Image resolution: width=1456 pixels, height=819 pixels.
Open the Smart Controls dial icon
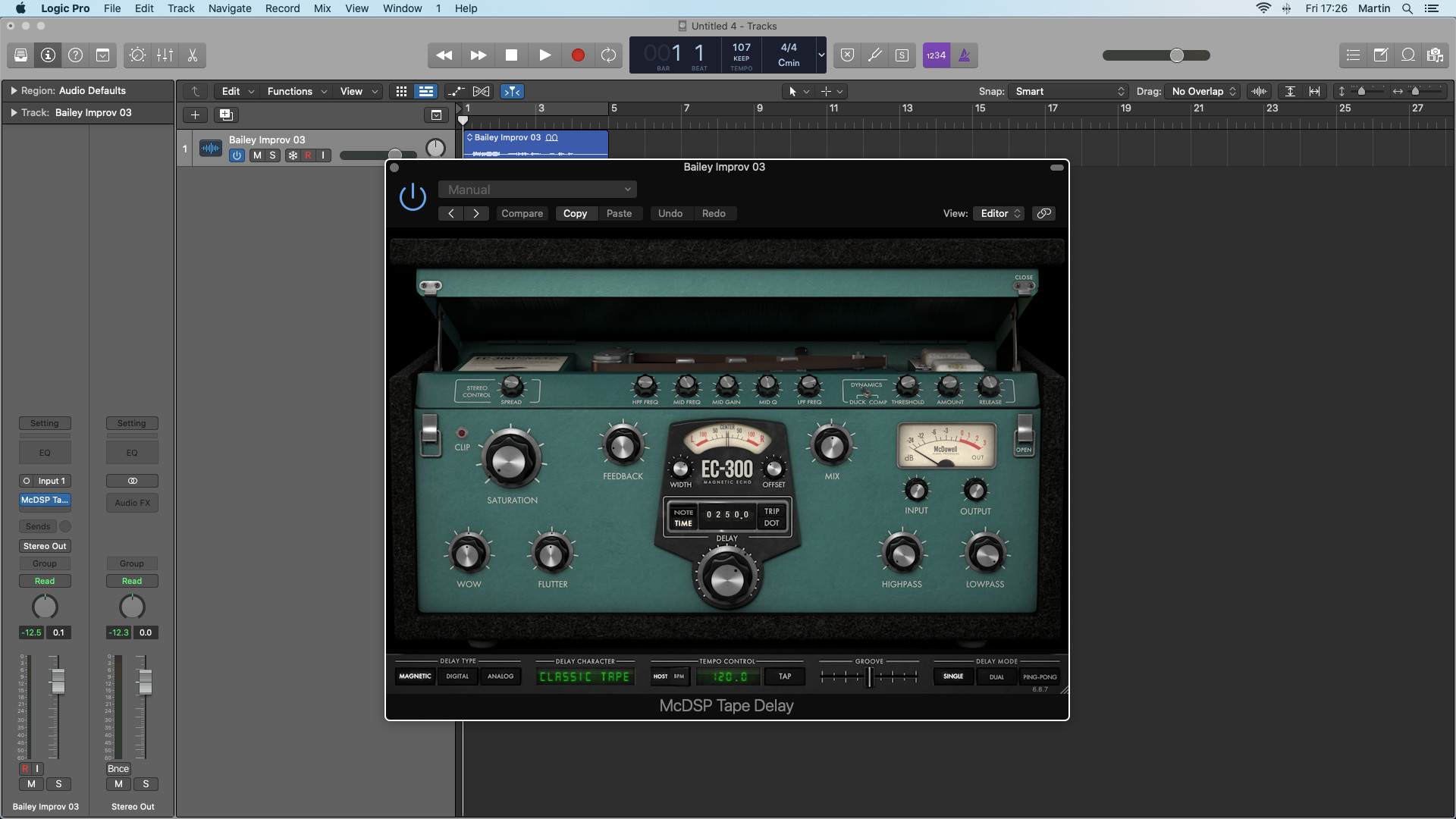tap(137, 55)
